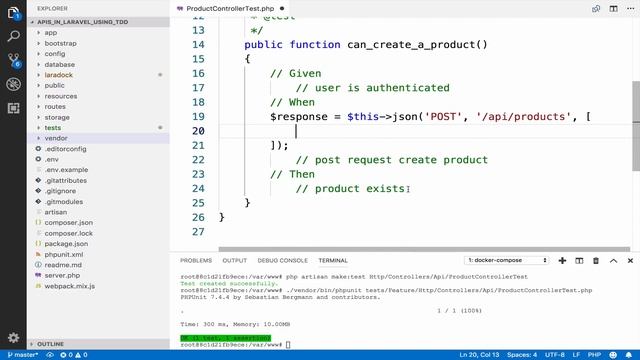Switch to the DEBUG CONSOLE tab
640x360 pixels.
coord(282,260)
